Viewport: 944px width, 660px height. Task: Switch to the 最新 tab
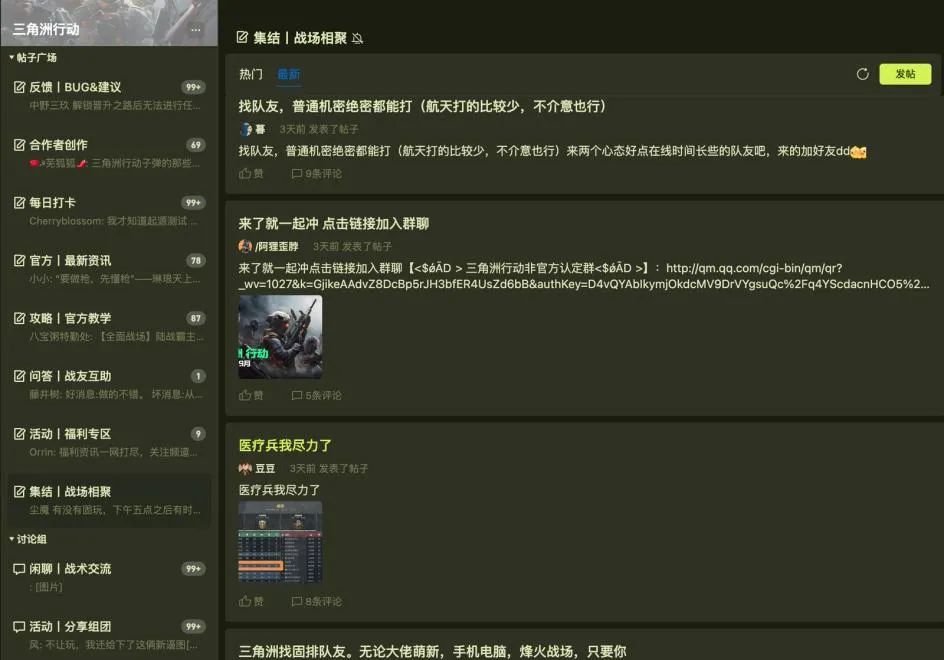(x=288, y=74)
